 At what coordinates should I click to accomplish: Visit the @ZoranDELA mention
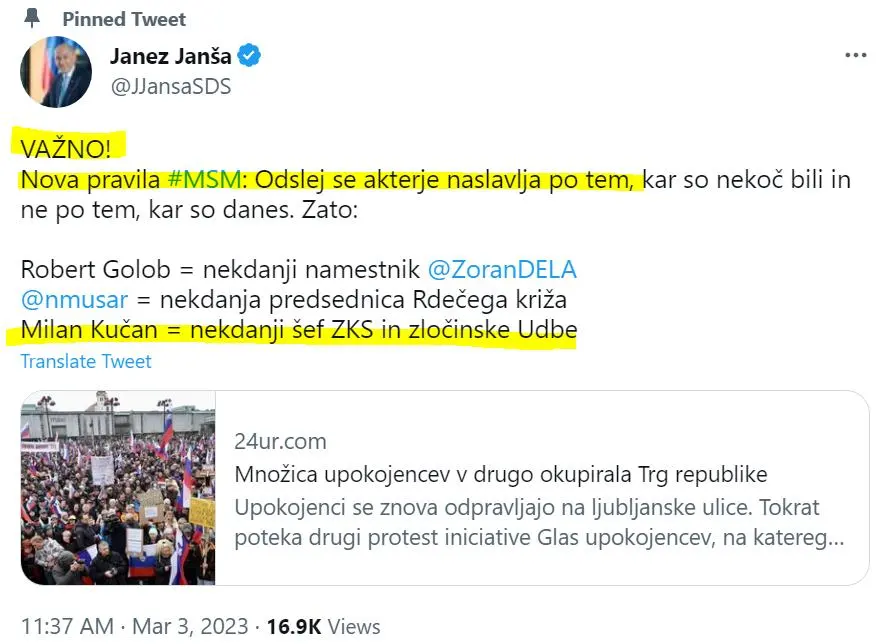click(502, 270)
